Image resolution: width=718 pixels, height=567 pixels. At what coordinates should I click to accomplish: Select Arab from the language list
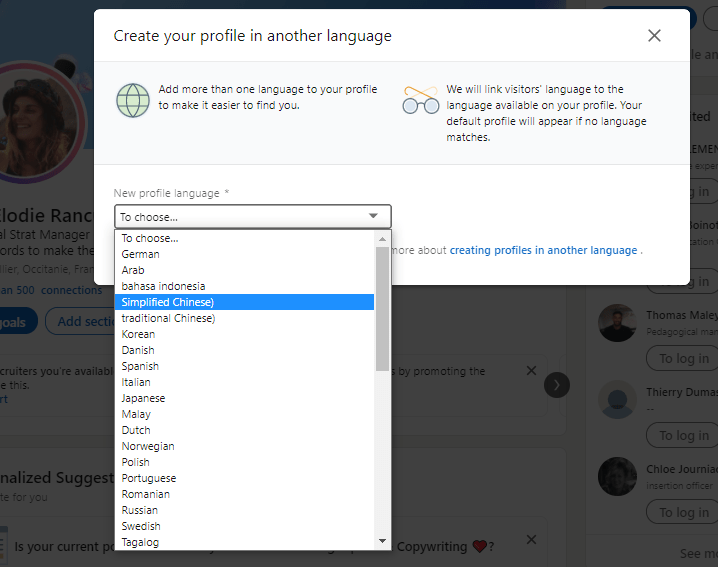tap(245, 270)
